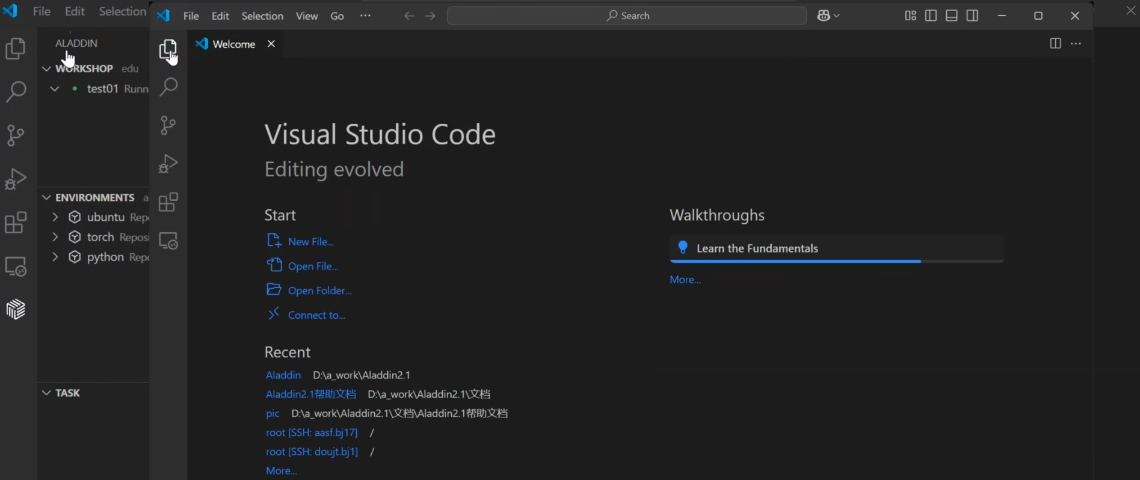Viewport: 1140px width, 480px height.
Task: Click the Search command center field
Action: 627,15
